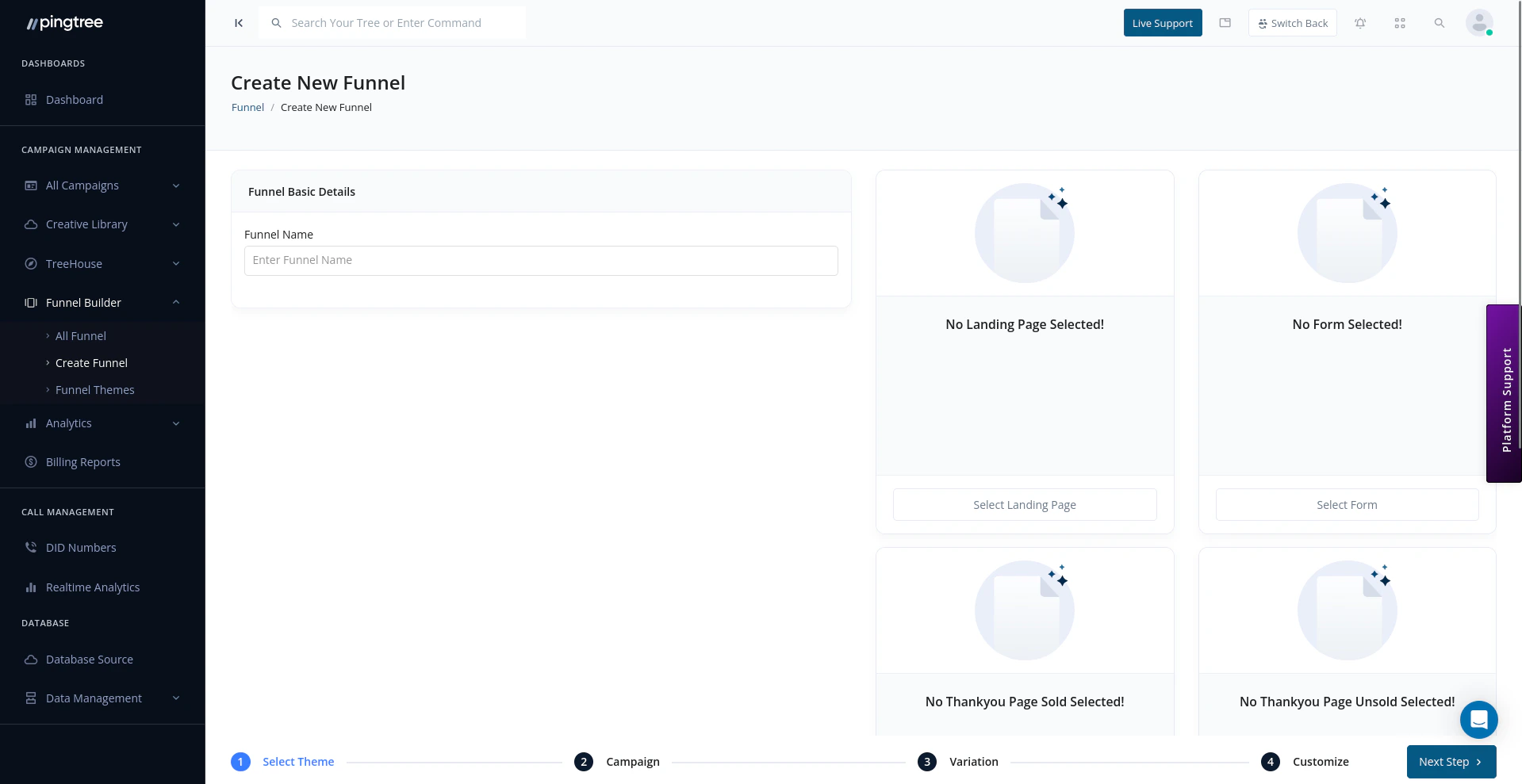Open the DID Numbers phone icon
1522x784 pixels.
[30, 547]
